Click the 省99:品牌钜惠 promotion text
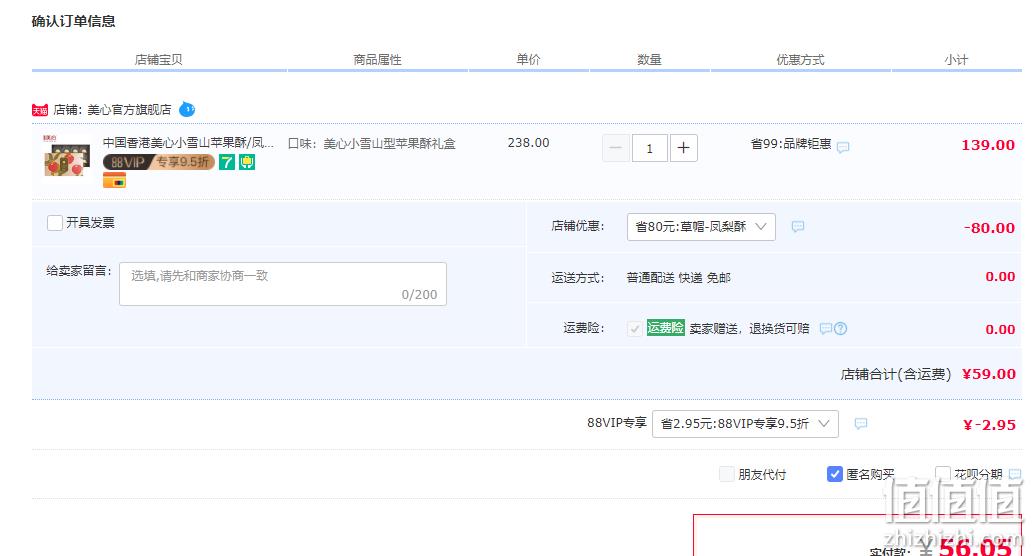 (x=791, y=144)
